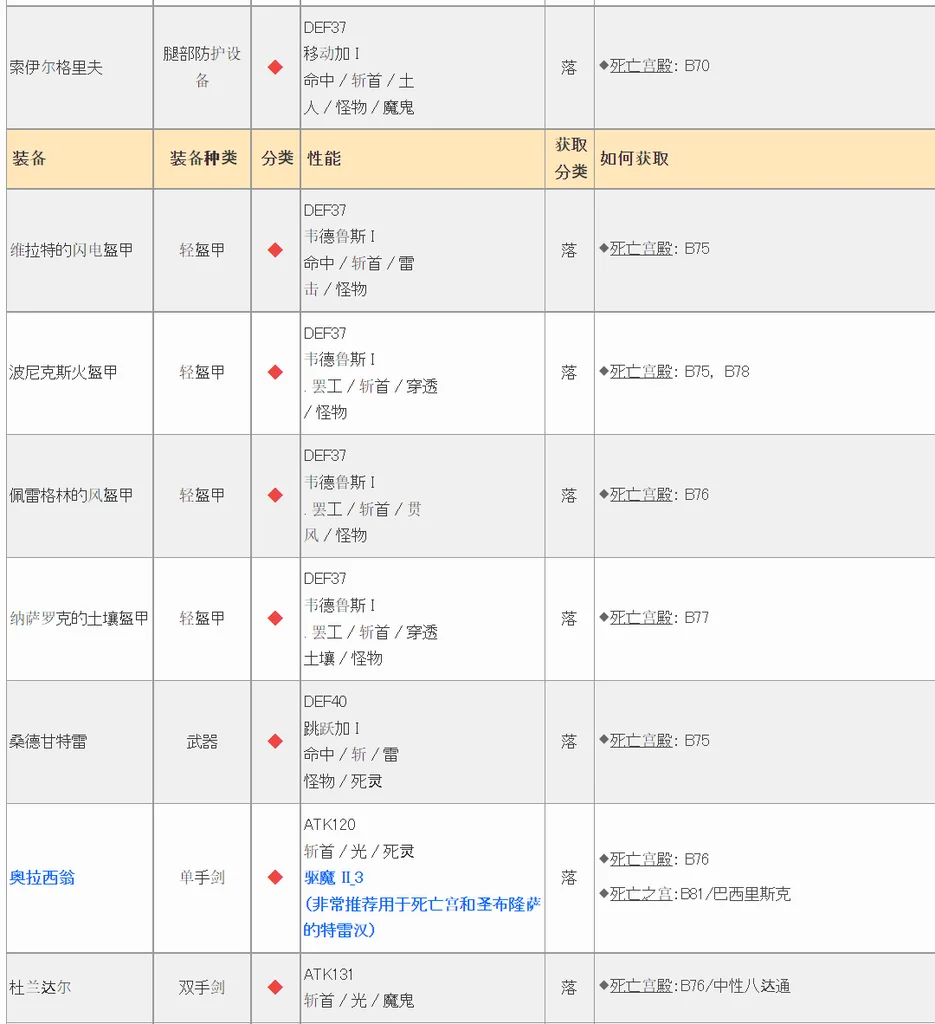Click 轻盔甲 in 纳萨罗克的土壤盔甲 row
This screenshot has height=1024, width=935.
click(202, 618)
